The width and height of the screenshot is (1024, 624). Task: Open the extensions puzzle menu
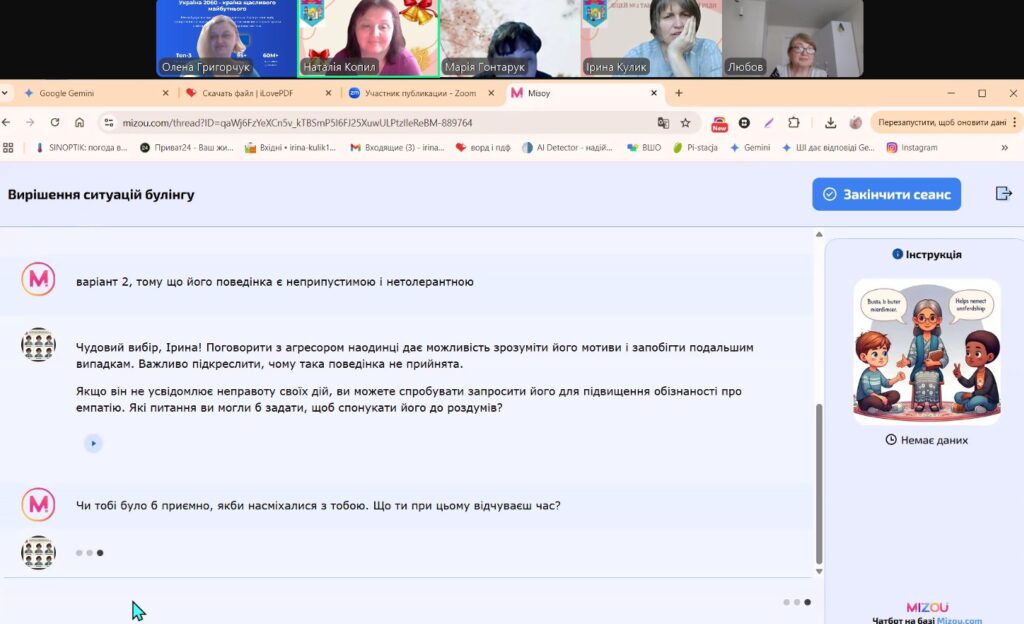793,123
